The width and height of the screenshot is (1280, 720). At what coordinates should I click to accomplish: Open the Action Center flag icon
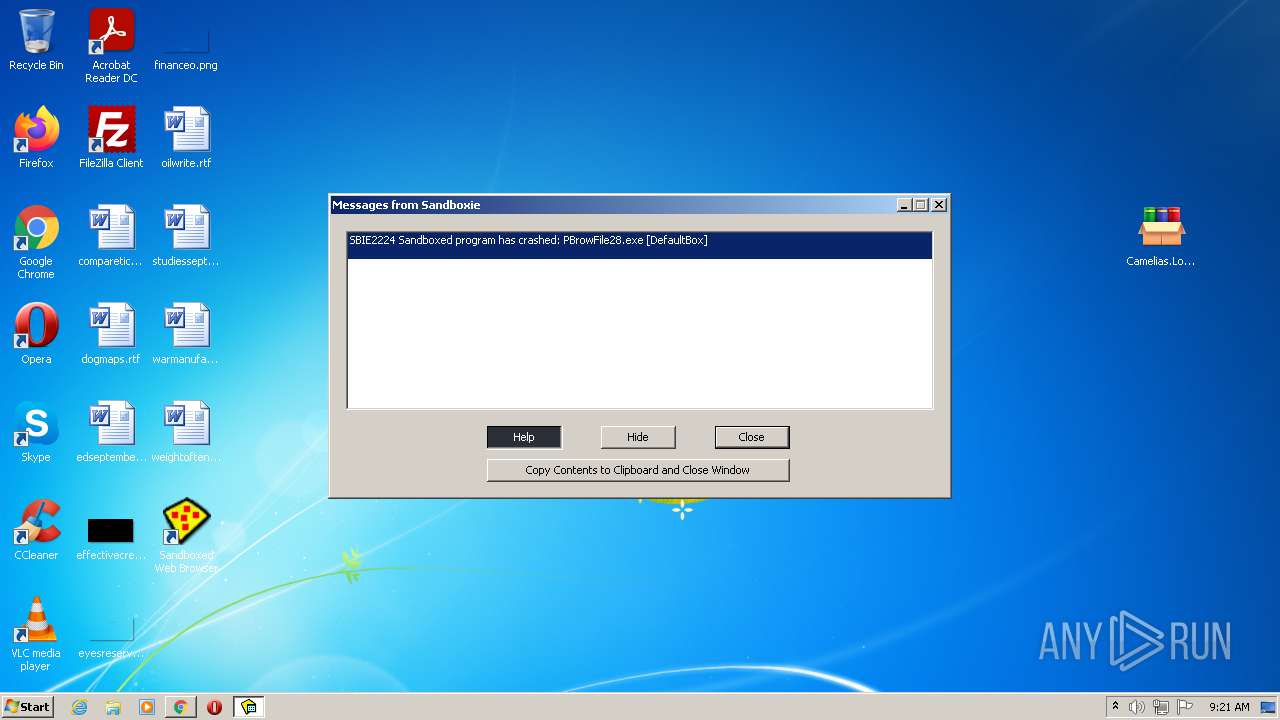click(1185, 707)
